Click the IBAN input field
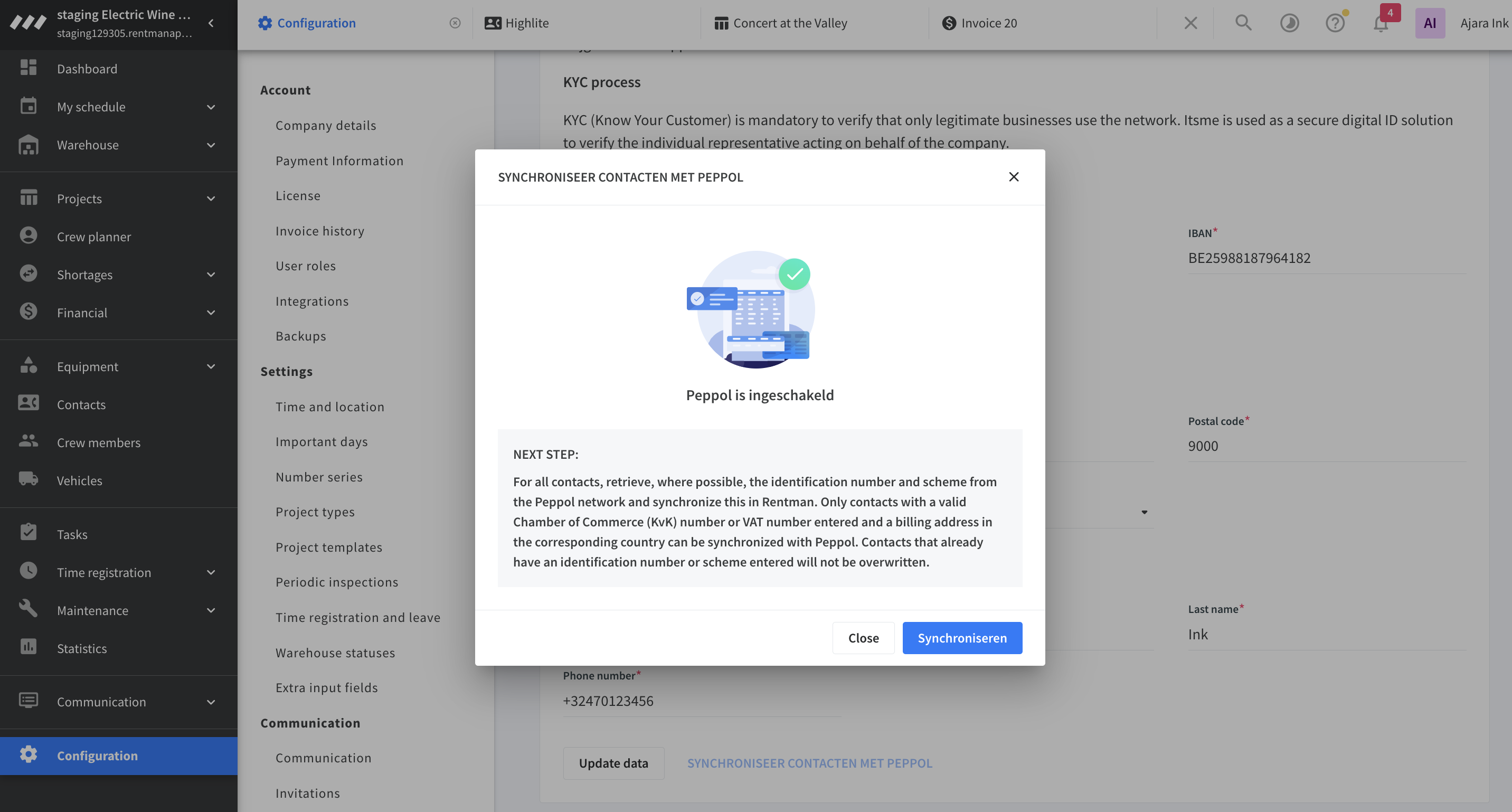 click(x=1327, y=258)
